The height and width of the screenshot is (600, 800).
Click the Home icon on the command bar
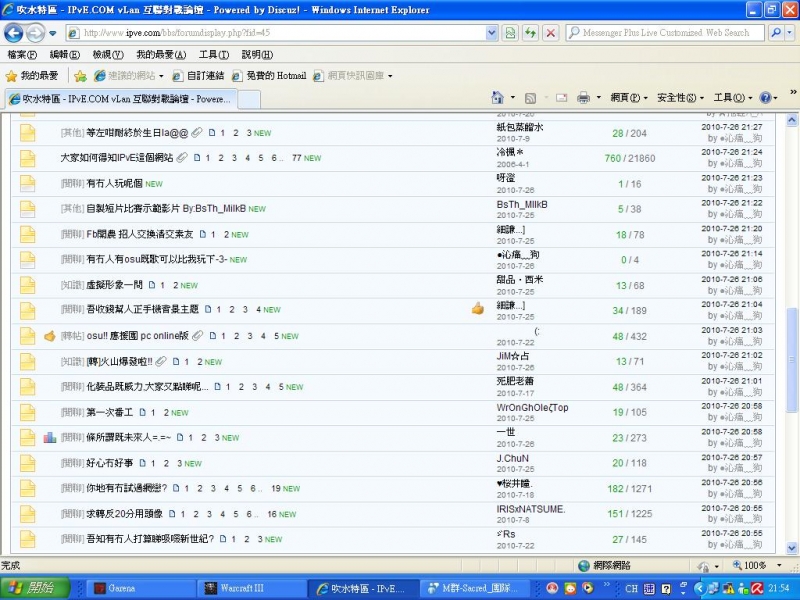(x=496, y=98)
